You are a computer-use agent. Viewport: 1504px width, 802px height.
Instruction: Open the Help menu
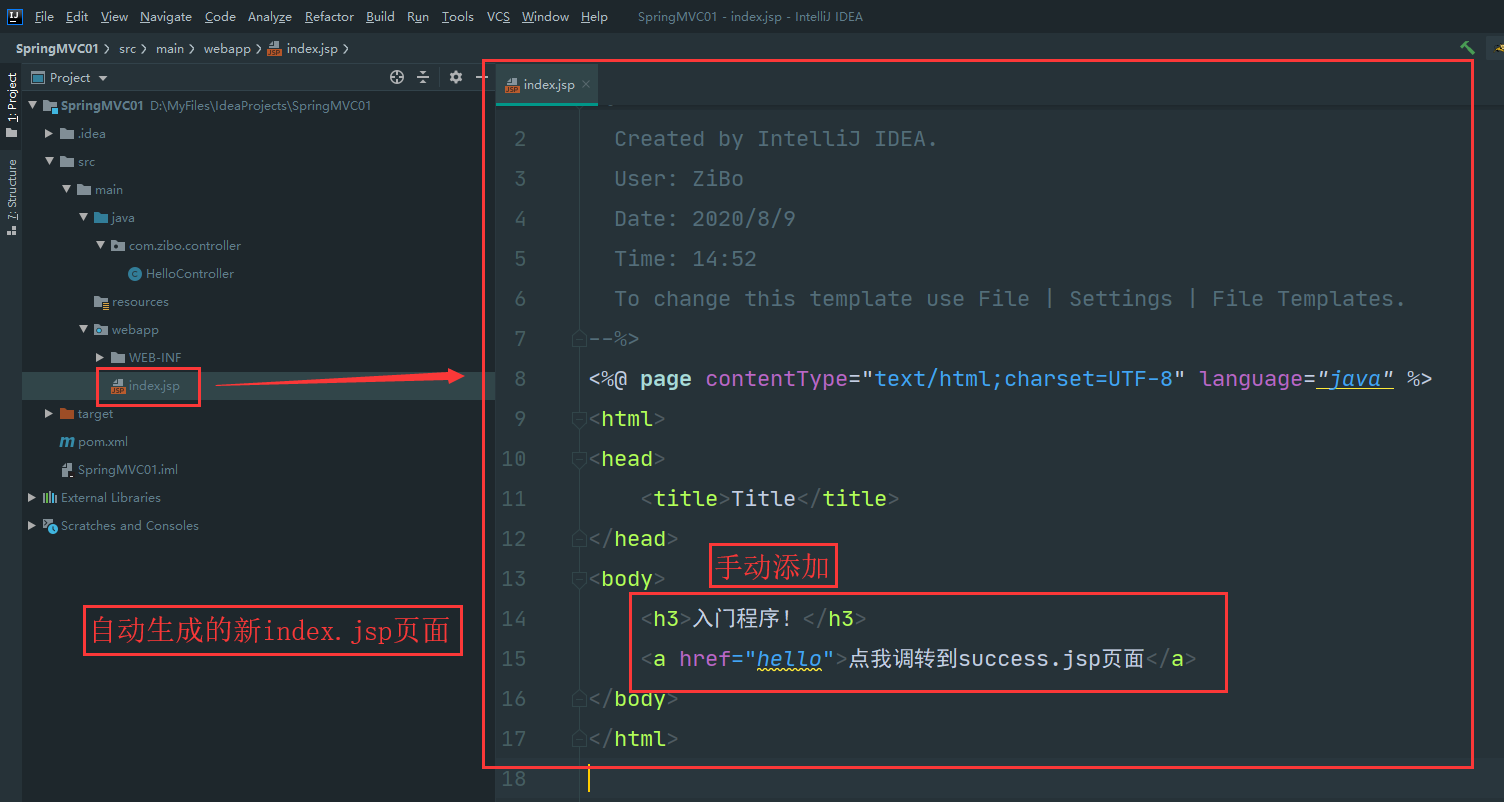click(594, 17)
